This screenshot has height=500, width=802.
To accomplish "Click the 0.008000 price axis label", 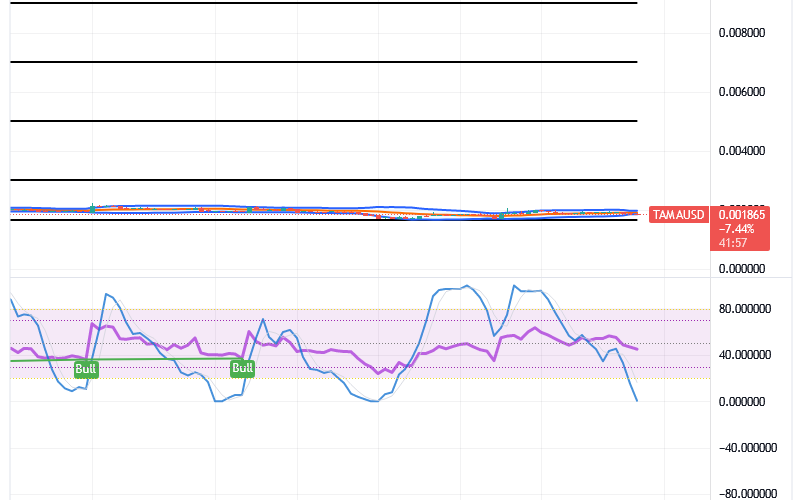I will pyautogui.click(x=742, y=33).
